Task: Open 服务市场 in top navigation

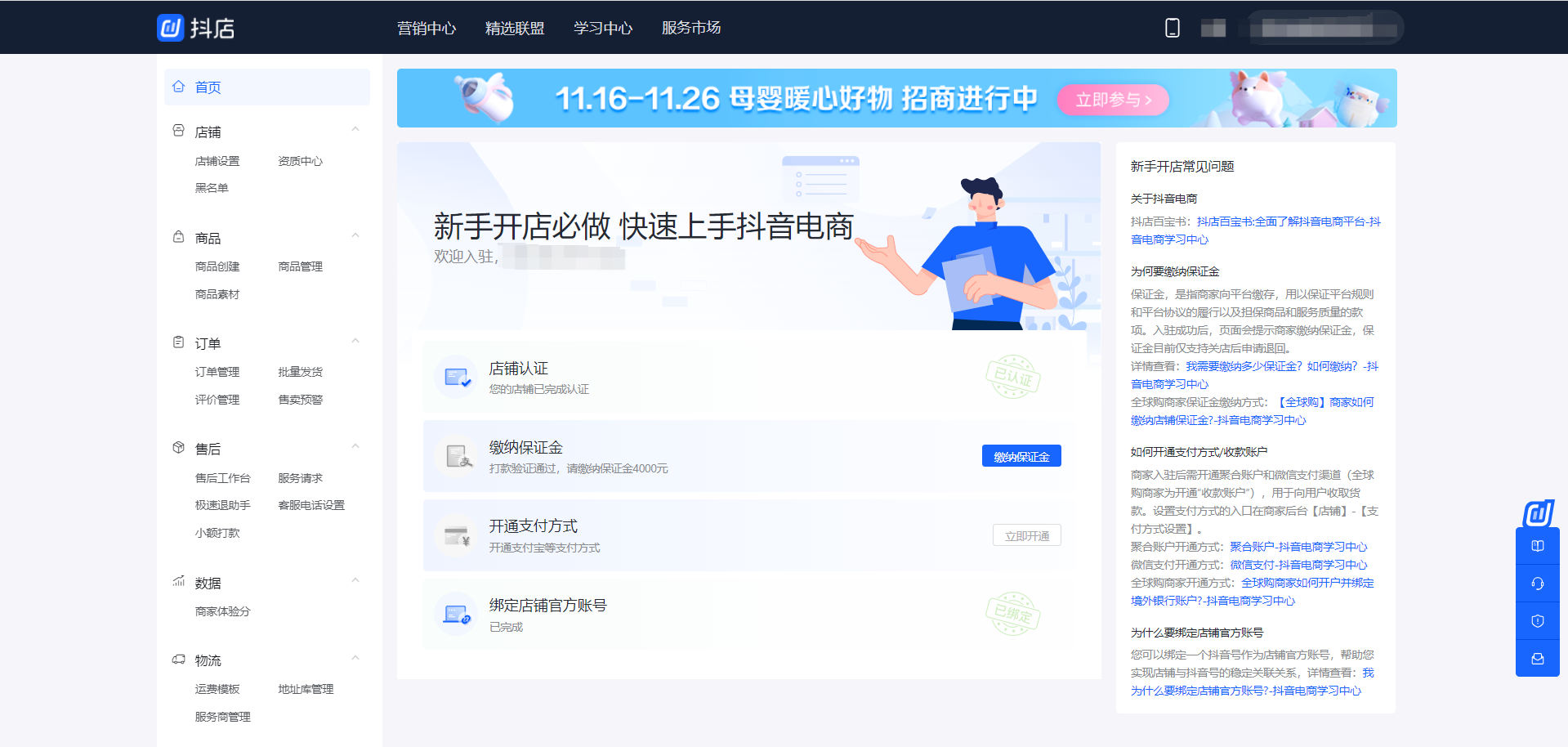Action: pyautogui.click(x=691, y=28)
